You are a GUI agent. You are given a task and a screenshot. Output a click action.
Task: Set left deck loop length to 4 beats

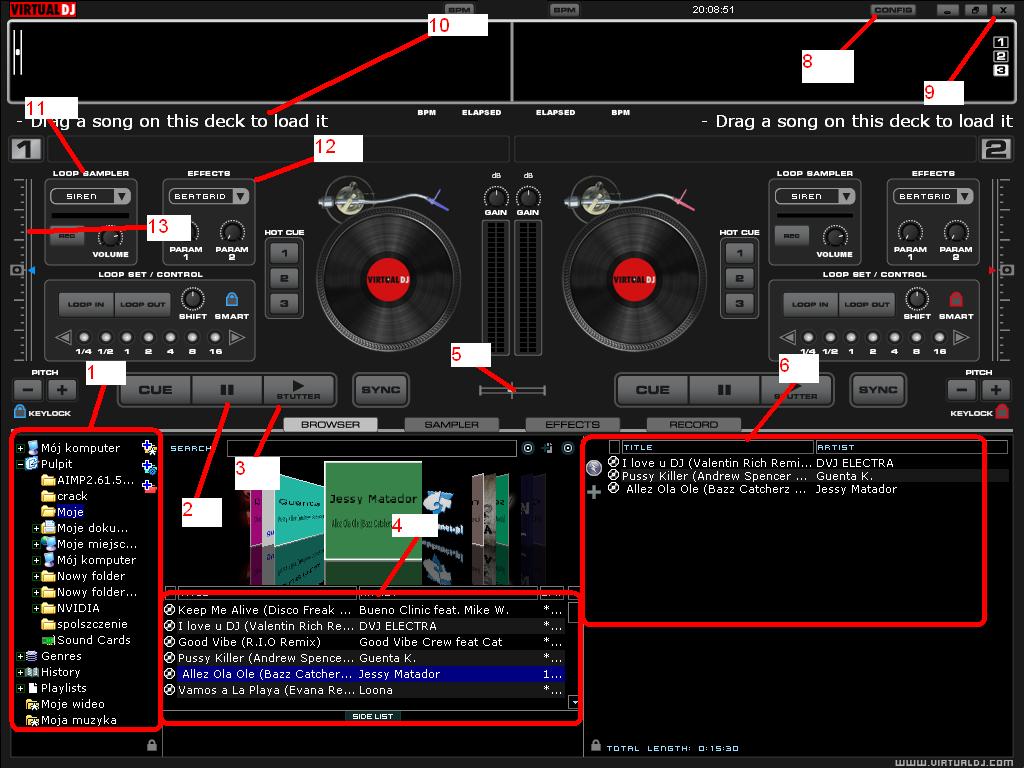(170, 338)
